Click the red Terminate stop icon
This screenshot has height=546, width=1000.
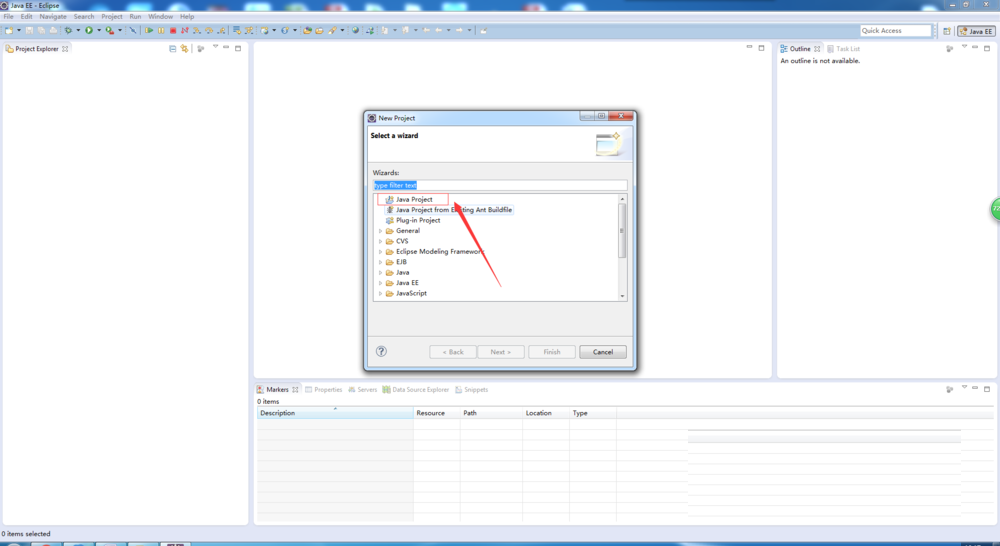173,31
